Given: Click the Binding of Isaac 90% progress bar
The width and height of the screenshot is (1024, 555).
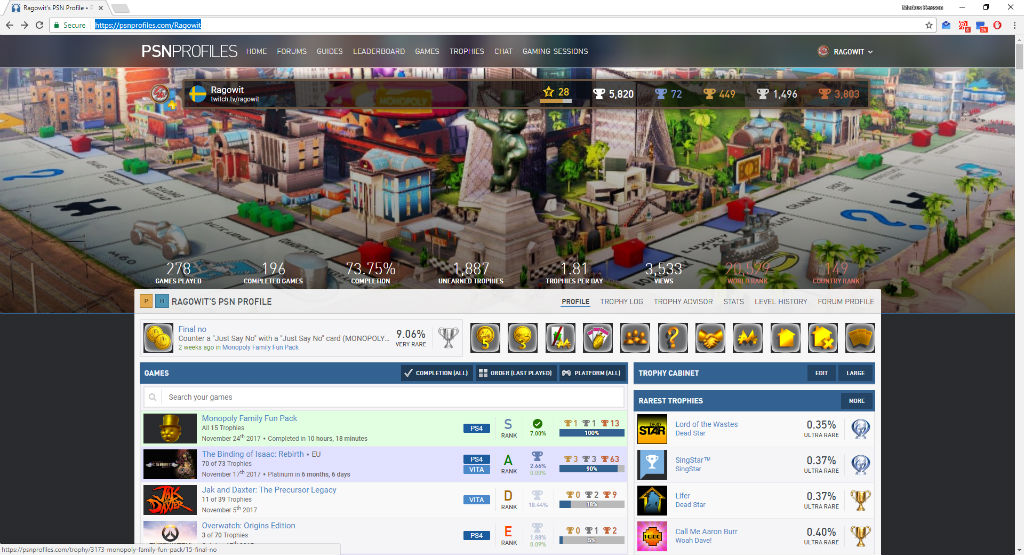Looking at the screenshot, I should 592,469.
